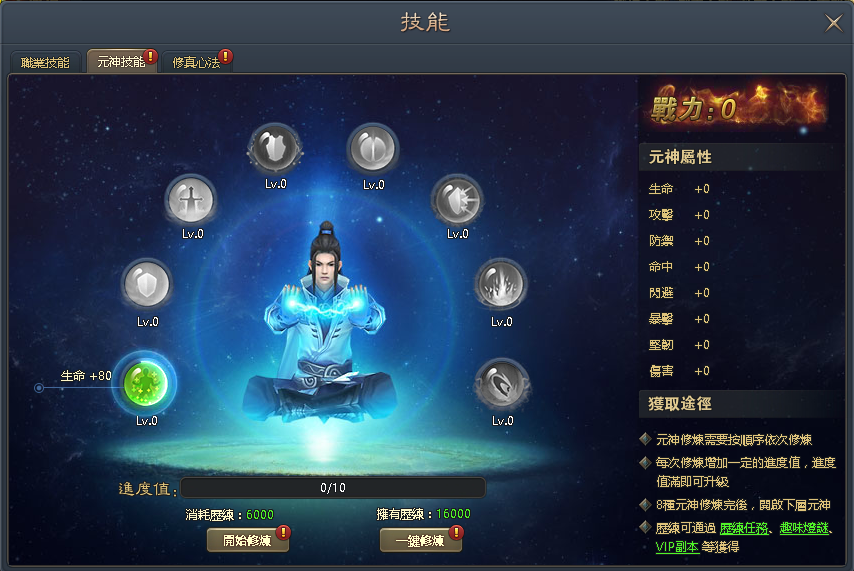
Task: Open the 趣味燈謎 link
Action: [x=804, y=528]
